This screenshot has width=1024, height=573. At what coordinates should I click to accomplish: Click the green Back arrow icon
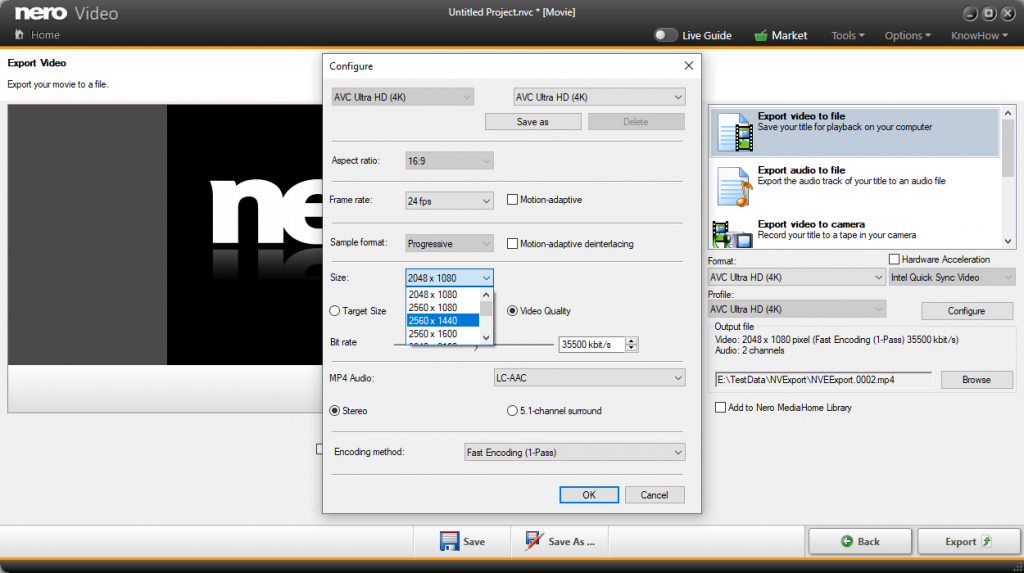(x=847, y=541)
